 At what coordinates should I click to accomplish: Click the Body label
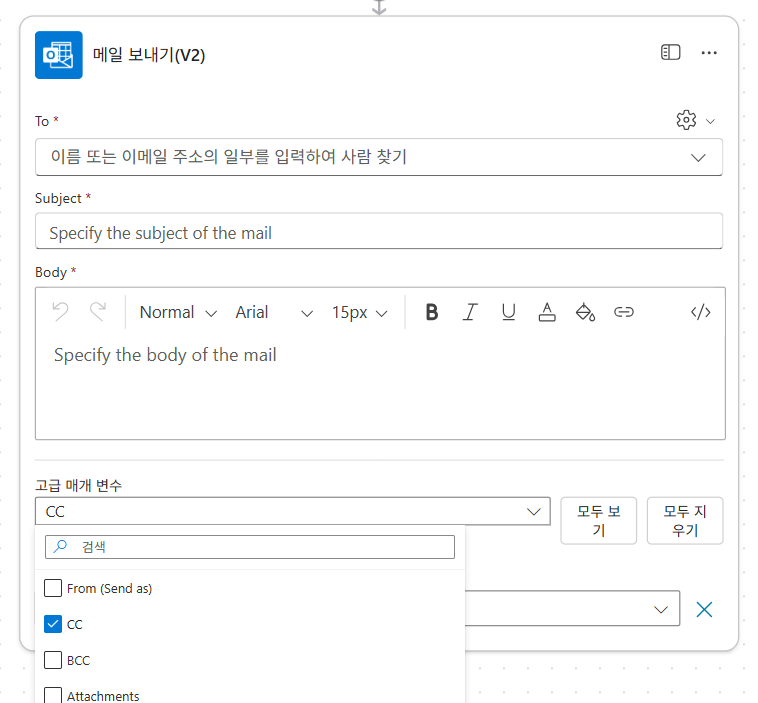point(51,272)
